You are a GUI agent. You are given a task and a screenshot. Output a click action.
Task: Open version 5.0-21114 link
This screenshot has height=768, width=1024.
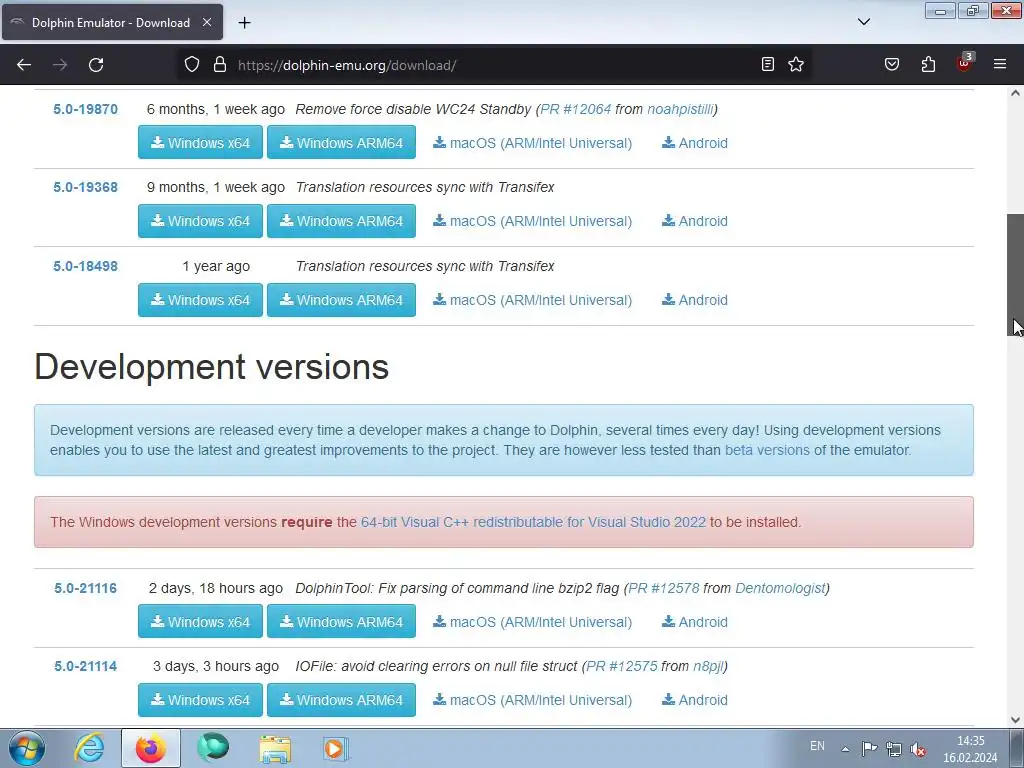(x=86, y=667)
